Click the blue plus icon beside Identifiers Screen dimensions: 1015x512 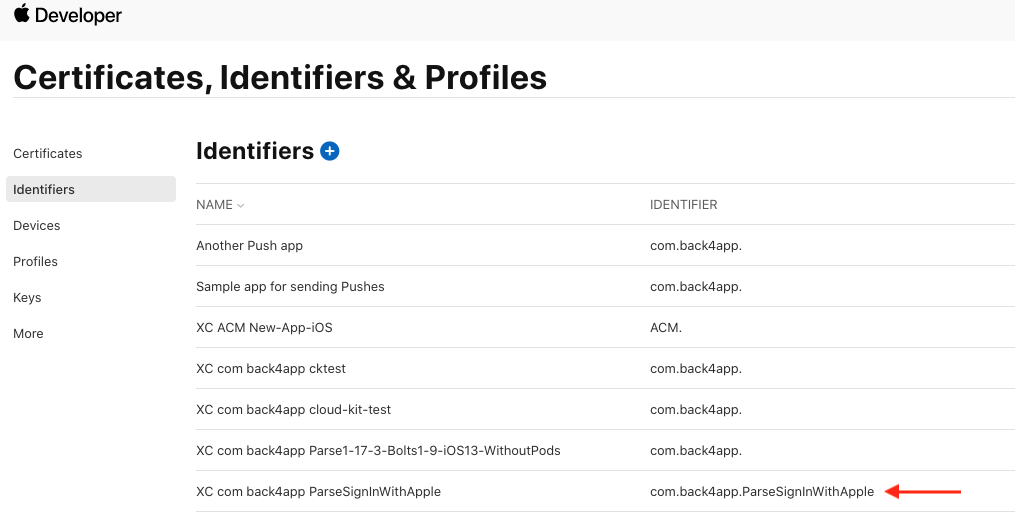tap(329, 151)
